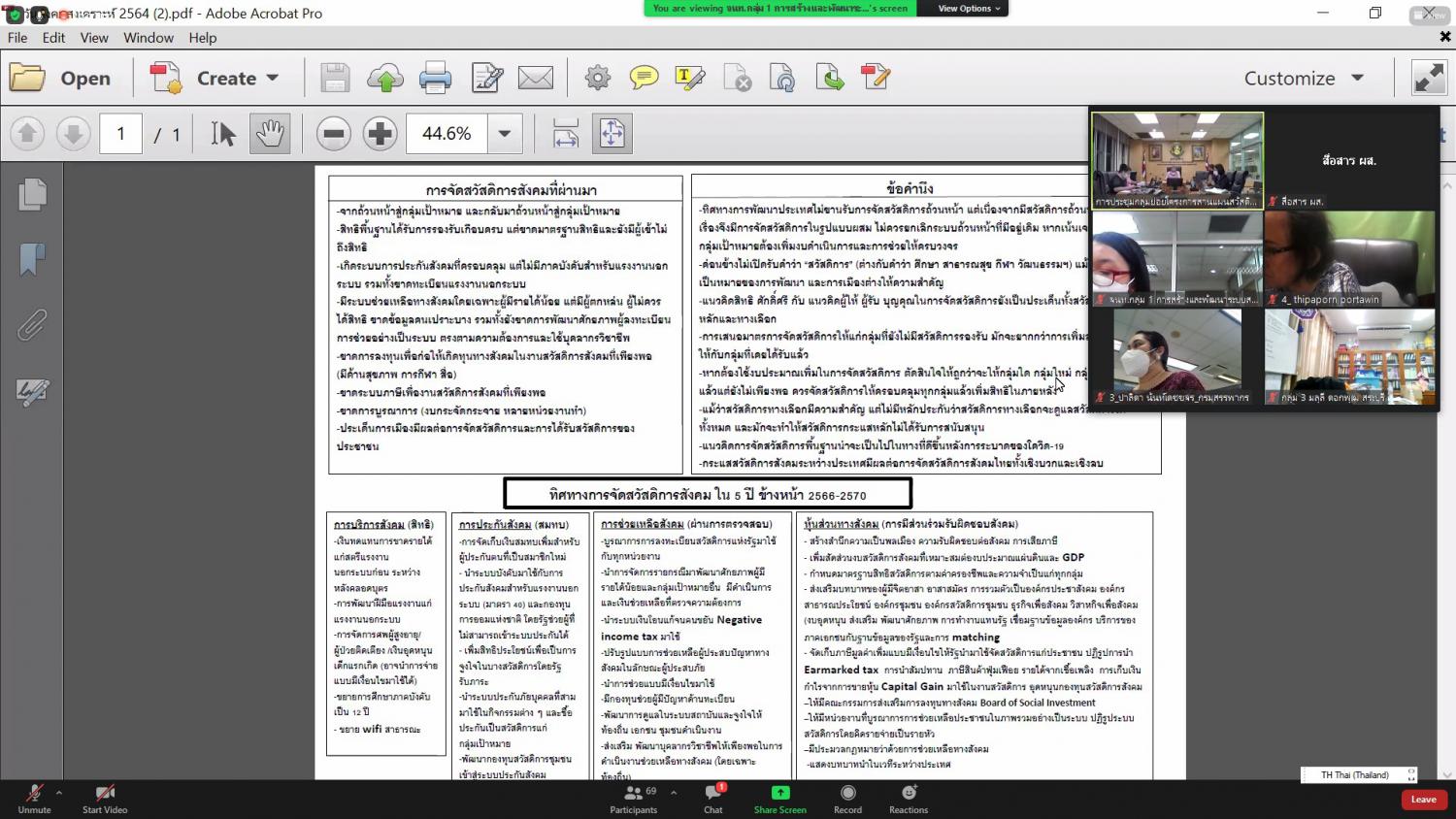
Task: Click the Rotate Page icon
Action: [782, 78]
